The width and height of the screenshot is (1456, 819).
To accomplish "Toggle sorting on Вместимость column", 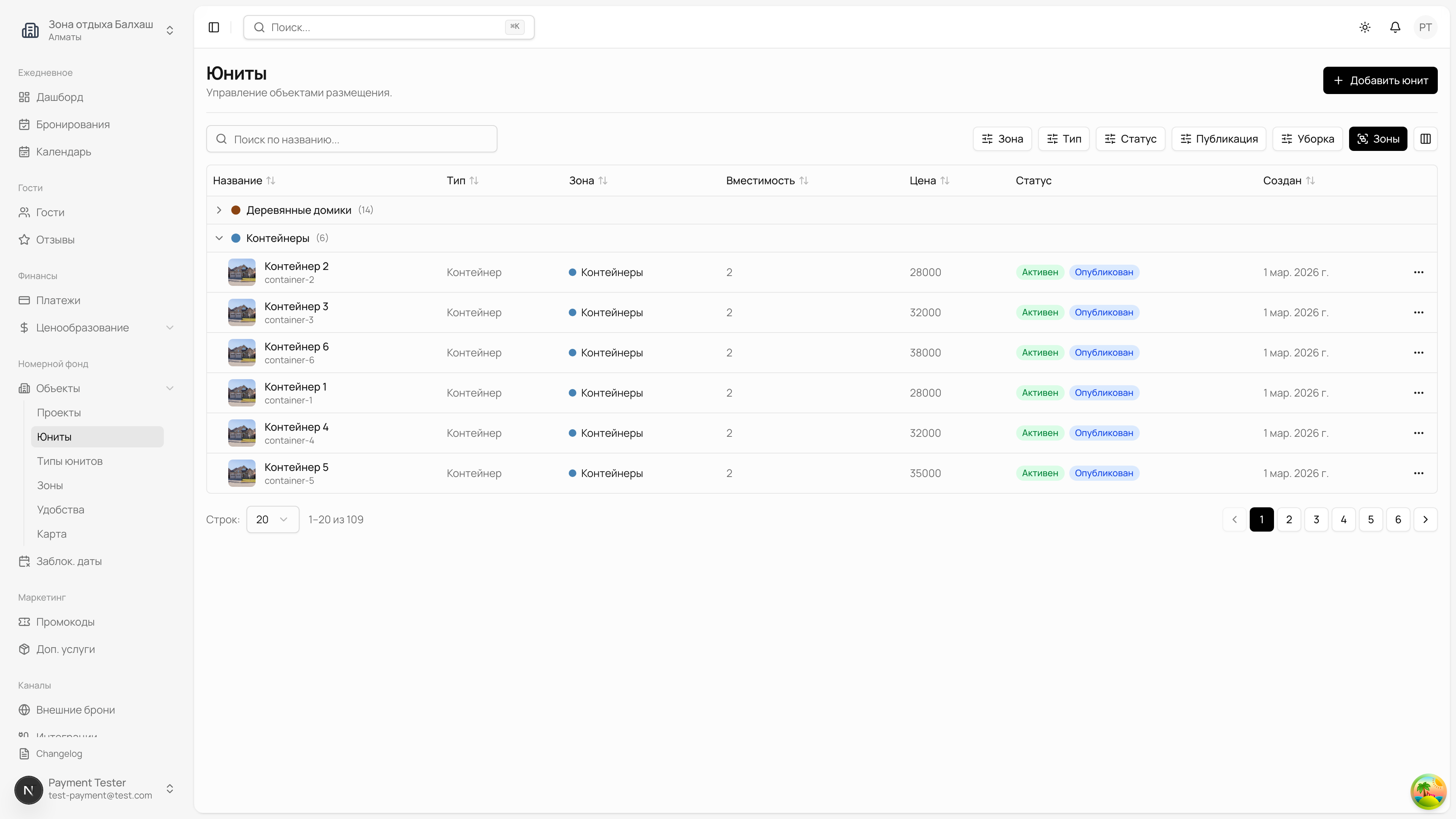I will [x=803, y=180].
